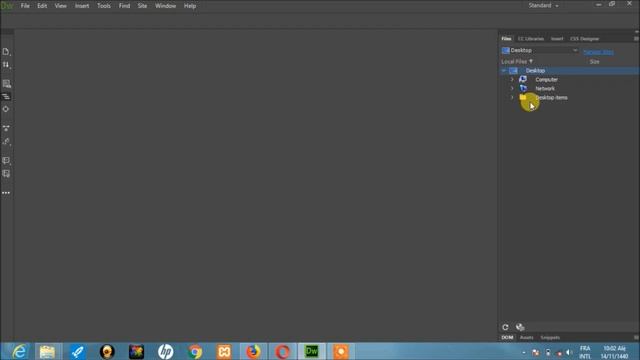Click the Toggle Visual Media Queries icon
The width and height of the screenshot is (640, 360).
click(x=6, y=96)
